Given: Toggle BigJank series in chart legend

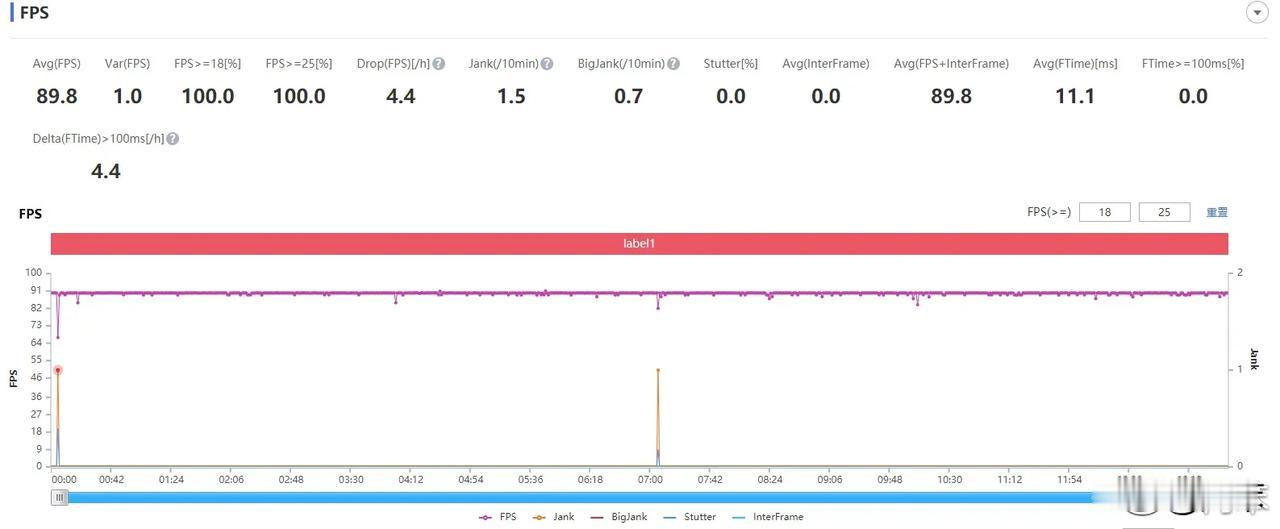Looking at the screenshot, I should (x=619, y=517).
